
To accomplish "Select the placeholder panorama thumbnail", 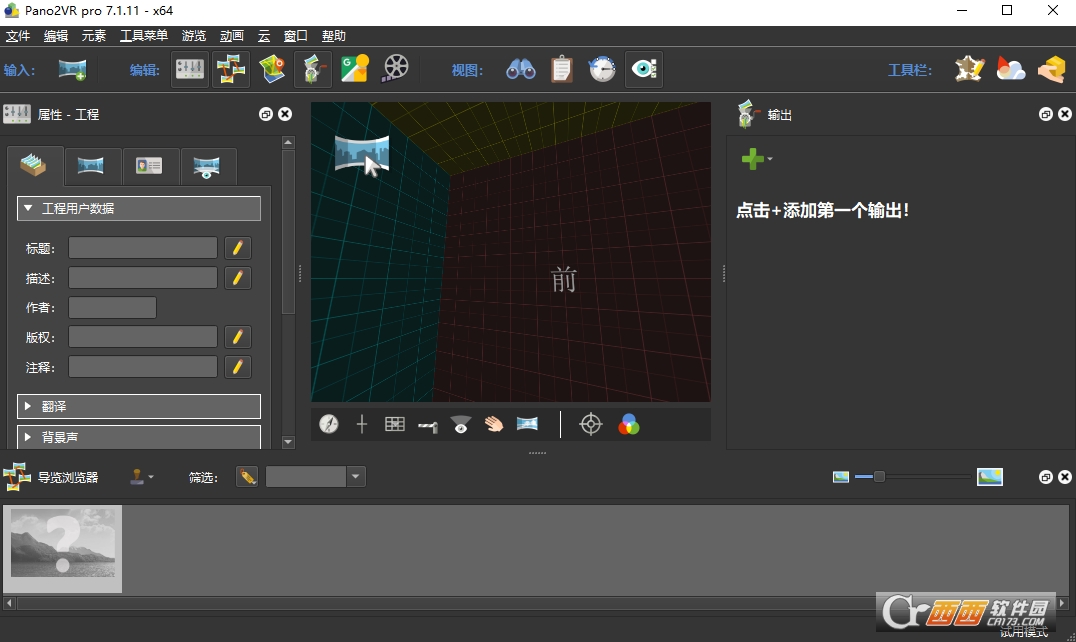I will 62,549.
